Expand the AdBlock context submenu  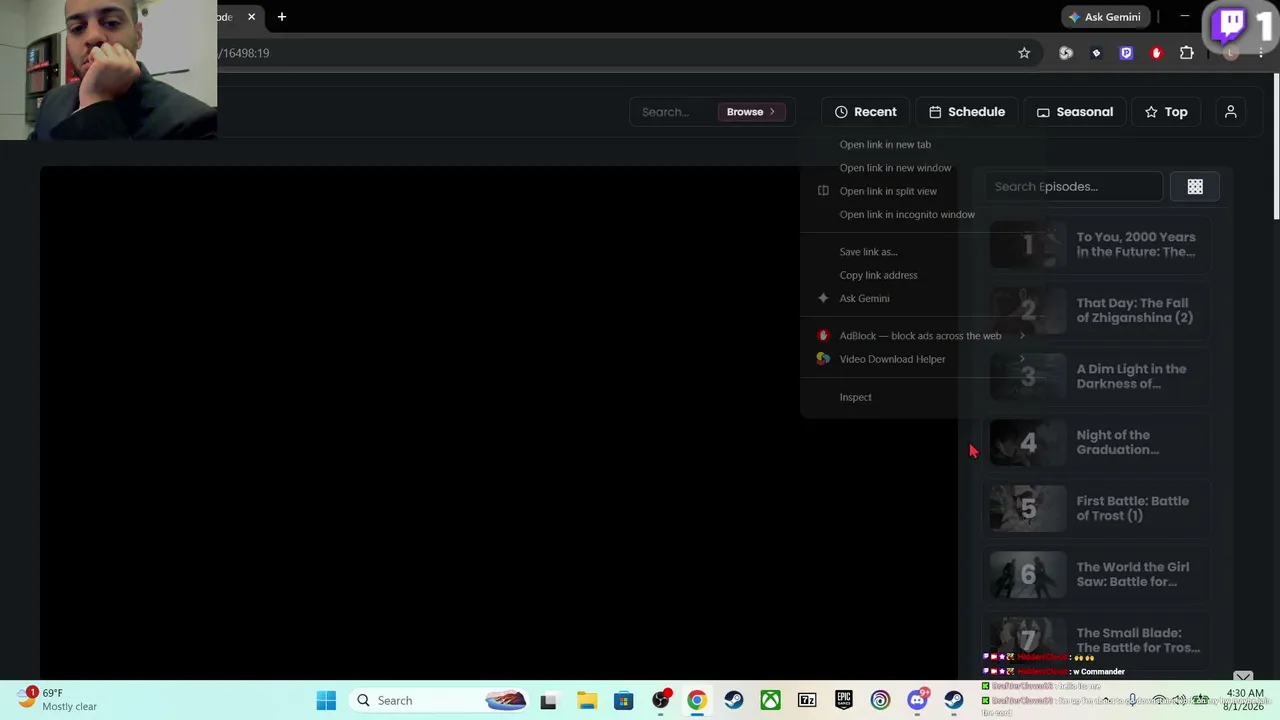(x=920, y=336)
